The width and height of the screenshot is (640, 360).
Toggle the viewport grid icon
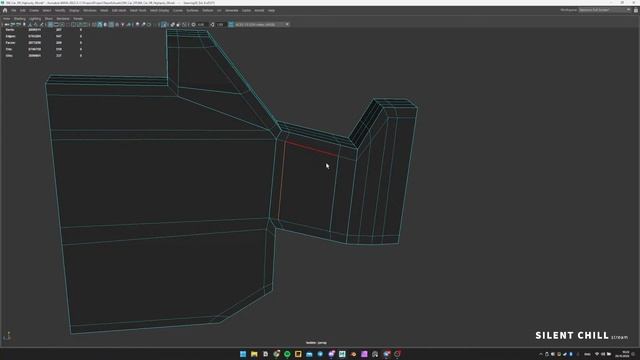point(50,24)
